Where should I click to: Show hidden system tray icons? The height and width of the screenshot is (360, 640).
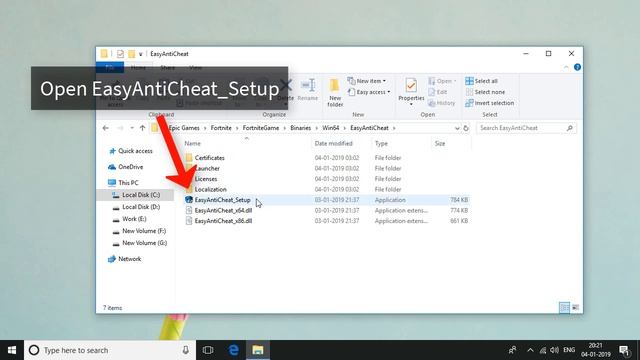[530, 350]
